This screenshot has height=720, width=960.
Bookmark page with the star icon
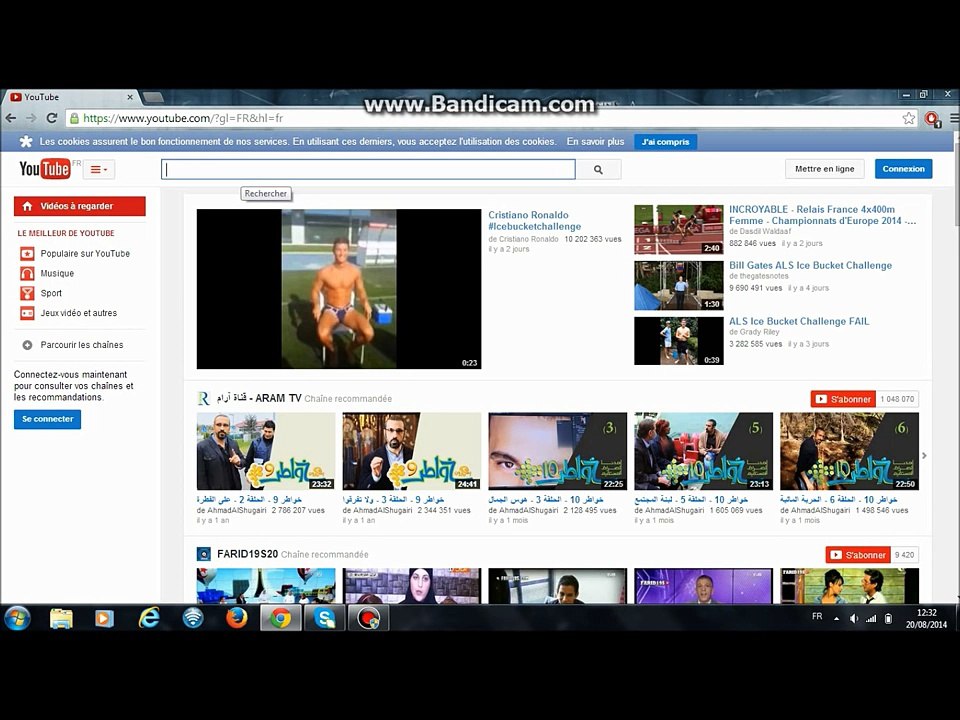point(909,118)
